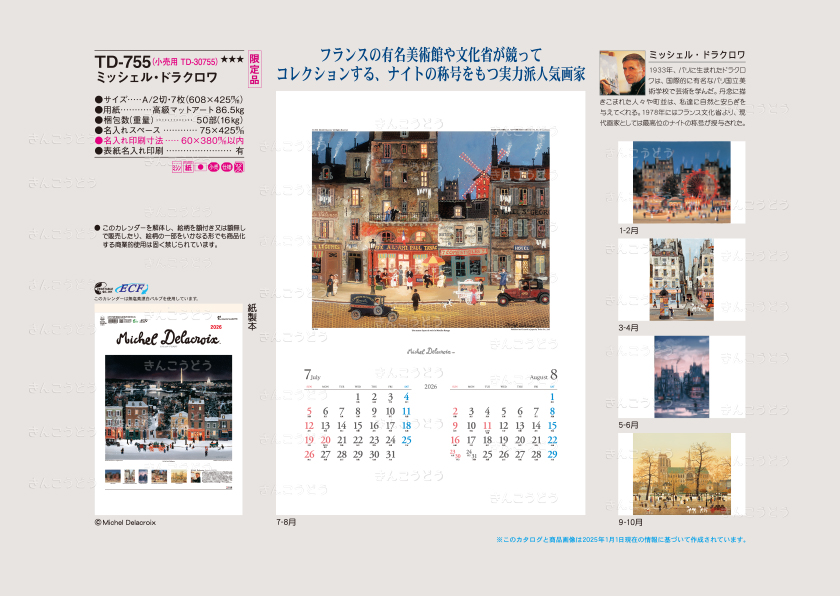Open the 1-2月 painting thumbnail
The width and height of the screenshot is (840, 596).
[681, 182]
